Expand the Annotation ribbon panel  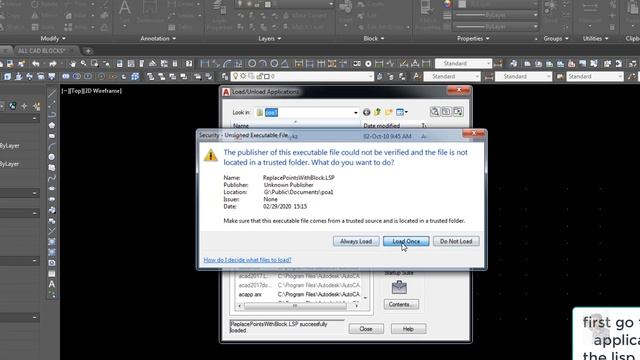point(158,38)
